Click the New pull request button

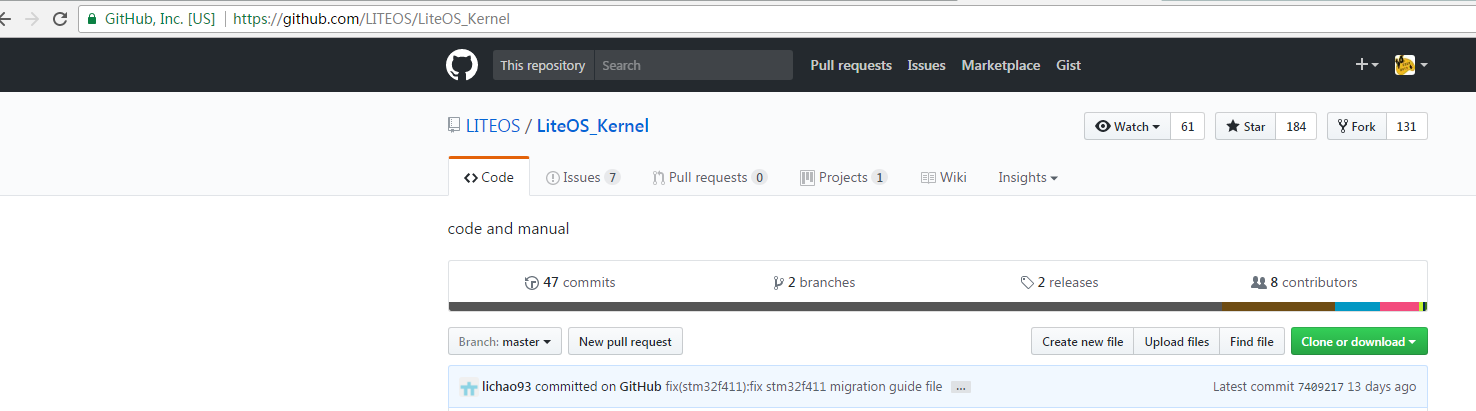pos(625,341)
